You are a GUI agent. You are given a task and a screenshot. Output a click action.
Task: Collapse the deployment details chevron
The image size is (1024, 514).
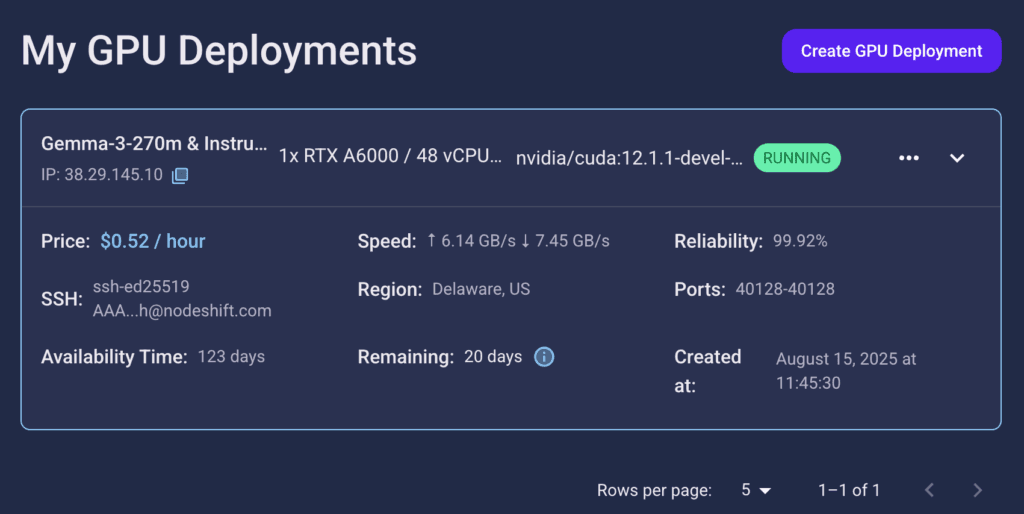coord(957,158)
